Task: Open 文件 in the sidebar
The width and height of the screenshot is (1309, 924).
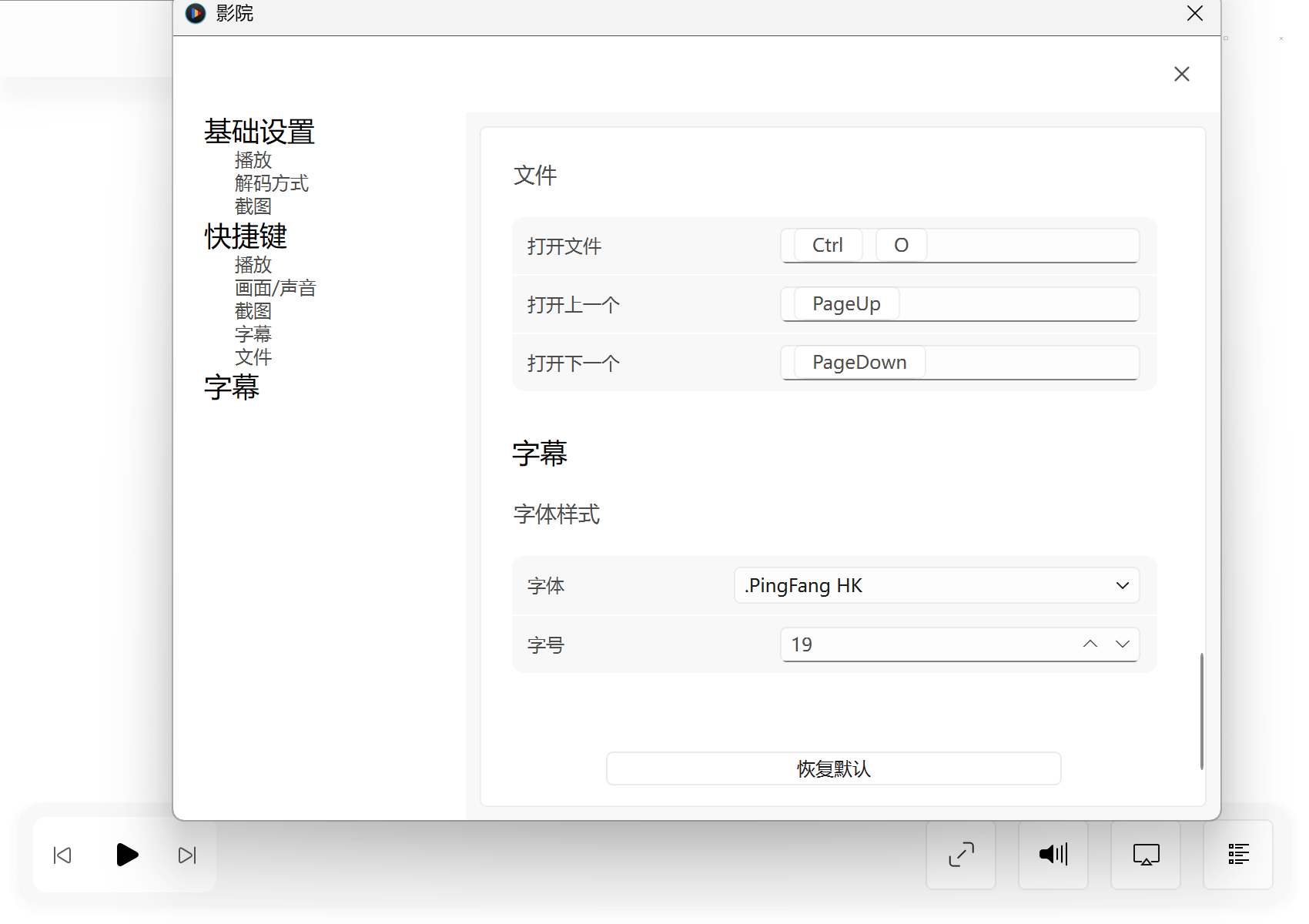Action: tap(253, 357)
